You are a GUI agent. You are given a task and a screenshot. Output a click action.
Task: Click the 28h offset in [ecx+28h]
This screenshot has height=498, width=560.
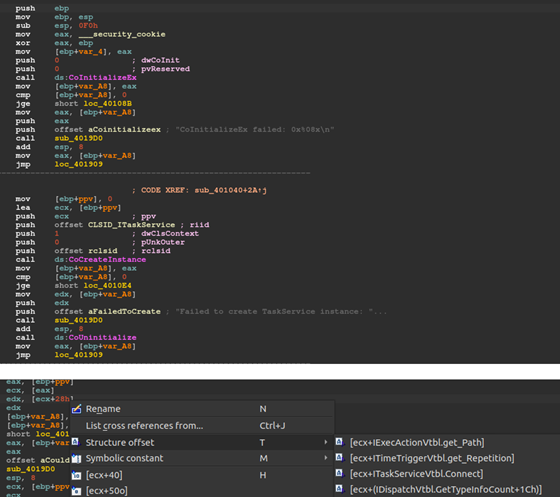(62, 399)
